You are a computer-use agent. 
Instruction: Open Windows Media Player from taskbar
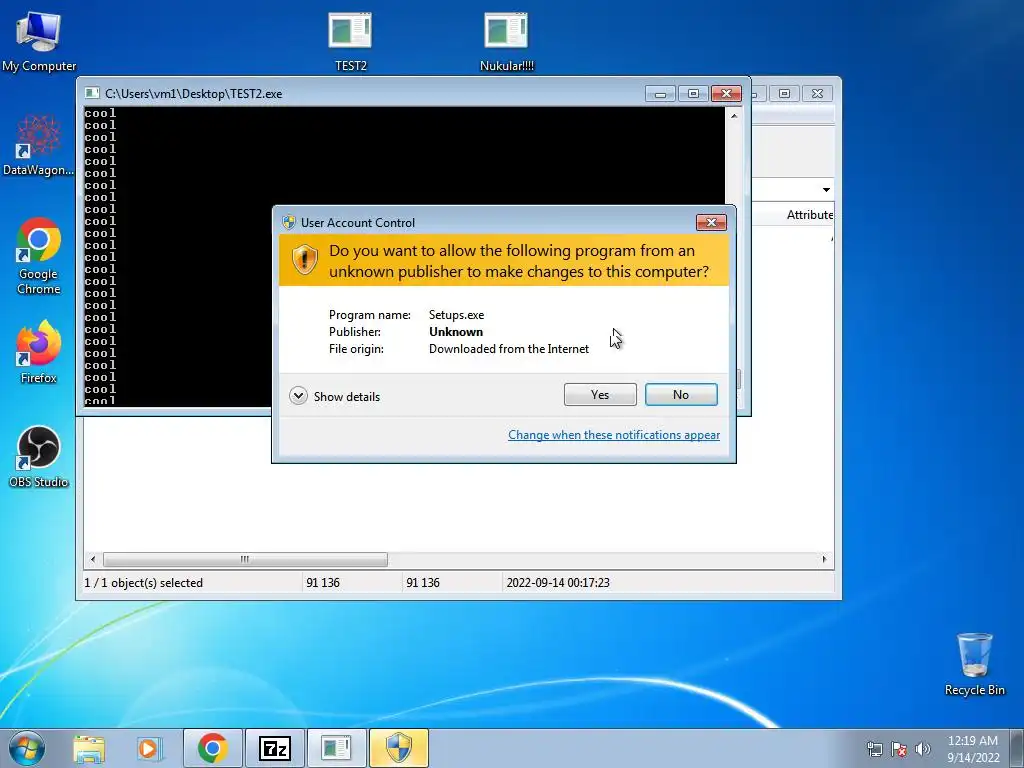(150, 748)
